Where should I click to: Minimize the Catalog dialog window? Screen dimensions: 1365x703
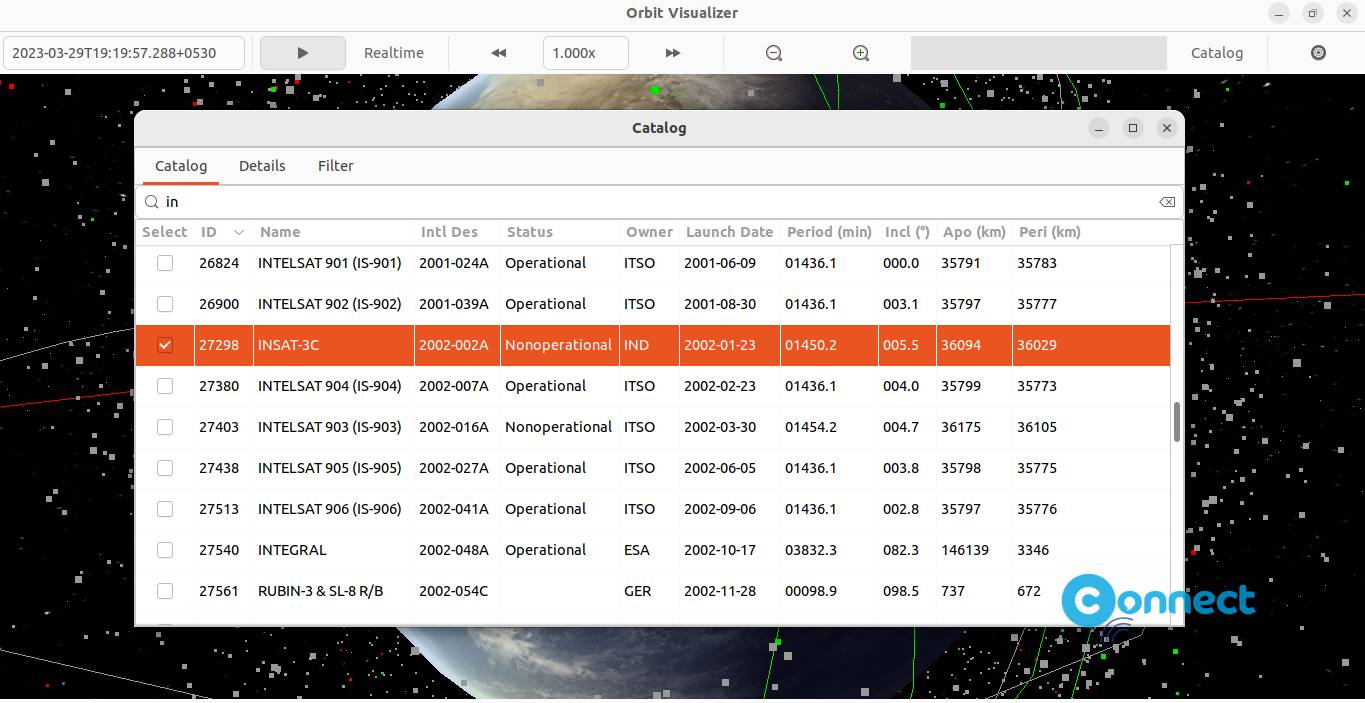(x=1099, y=128)
